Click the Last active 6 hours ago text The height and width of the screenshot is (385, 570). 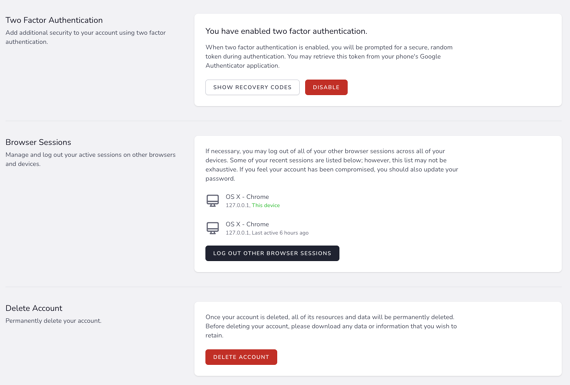click(280, 233)
